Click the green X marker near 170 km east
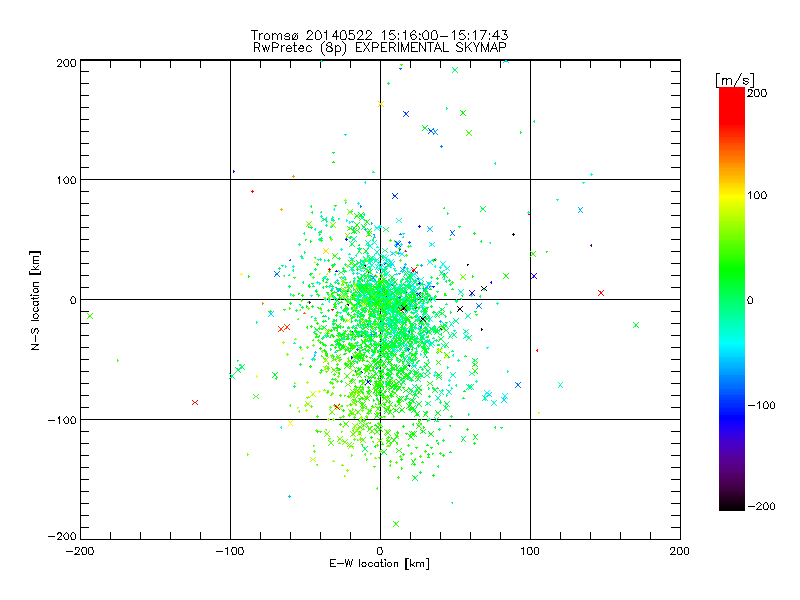The width and height of the screenshot is (800, 600). [x=636, y=325]
